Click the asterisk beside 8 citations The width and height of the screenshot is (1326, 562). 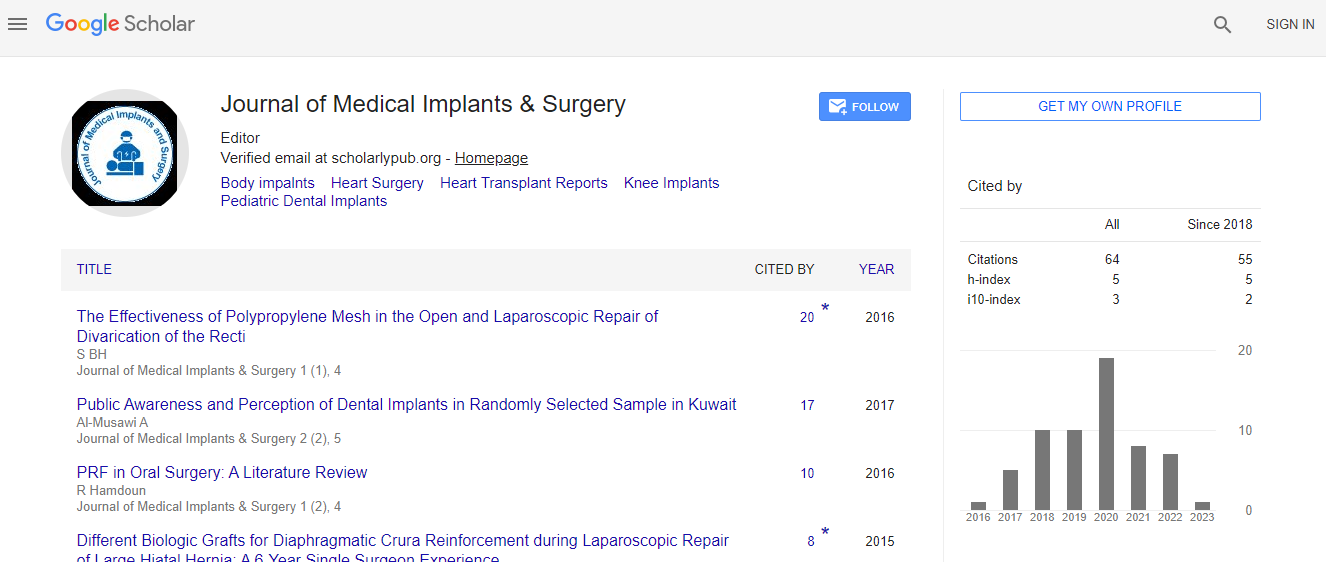click(825, 533)
